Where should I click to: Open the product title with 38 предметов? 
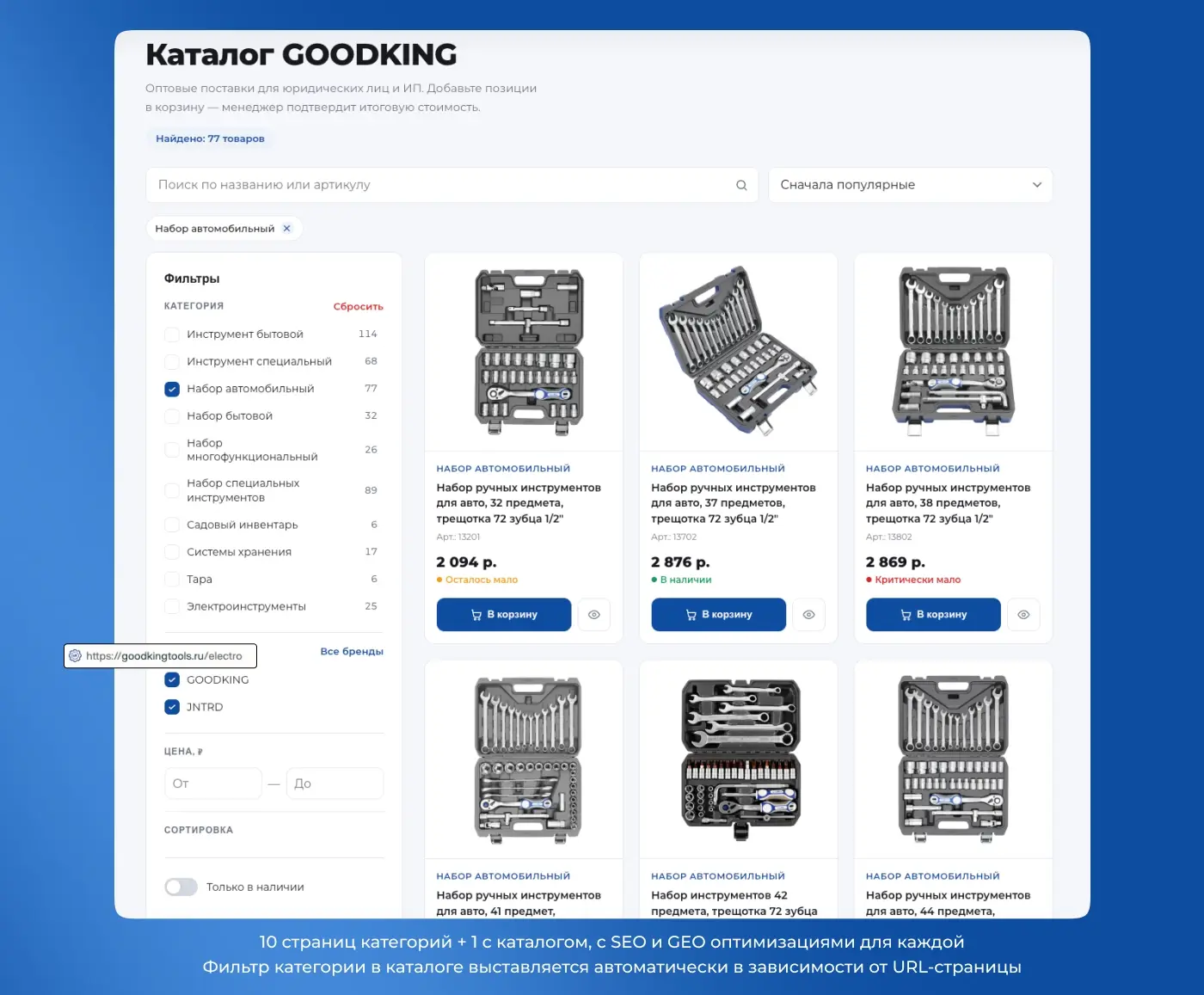pos(948,503)
